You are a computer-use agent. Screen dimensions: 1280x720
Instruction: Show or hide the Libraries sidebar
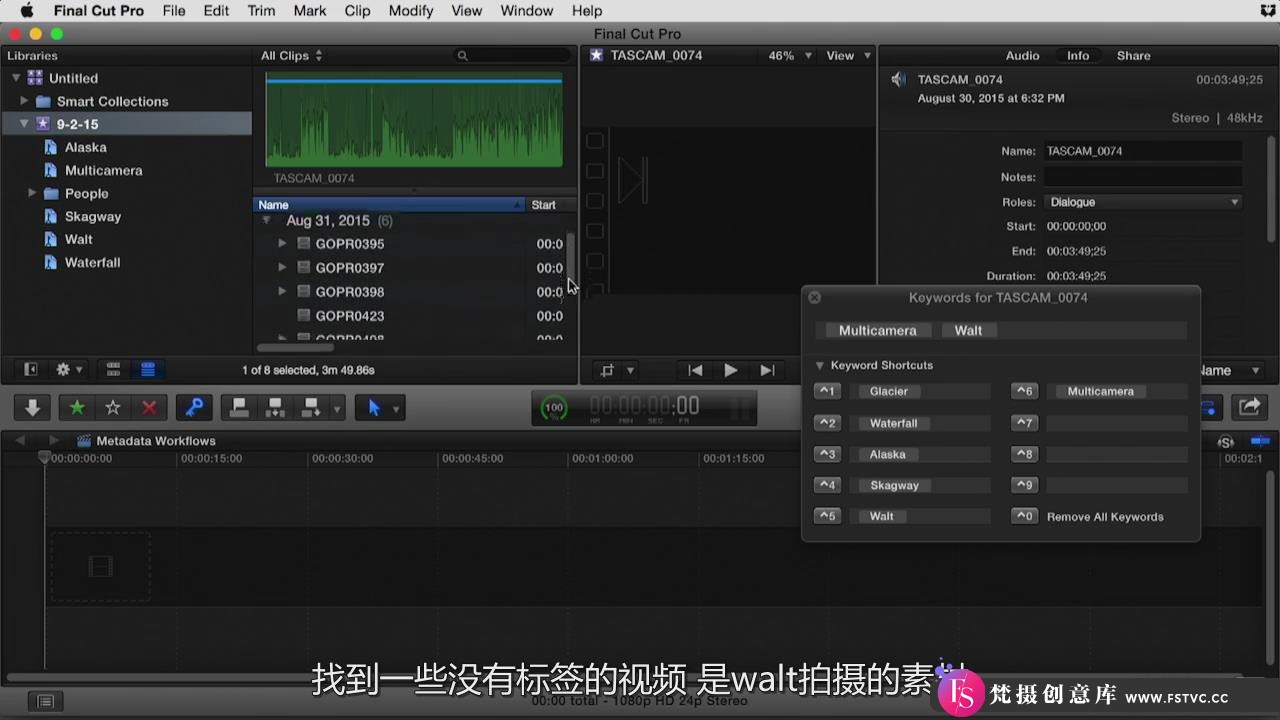pyautogui.click(x=30, y=369)
